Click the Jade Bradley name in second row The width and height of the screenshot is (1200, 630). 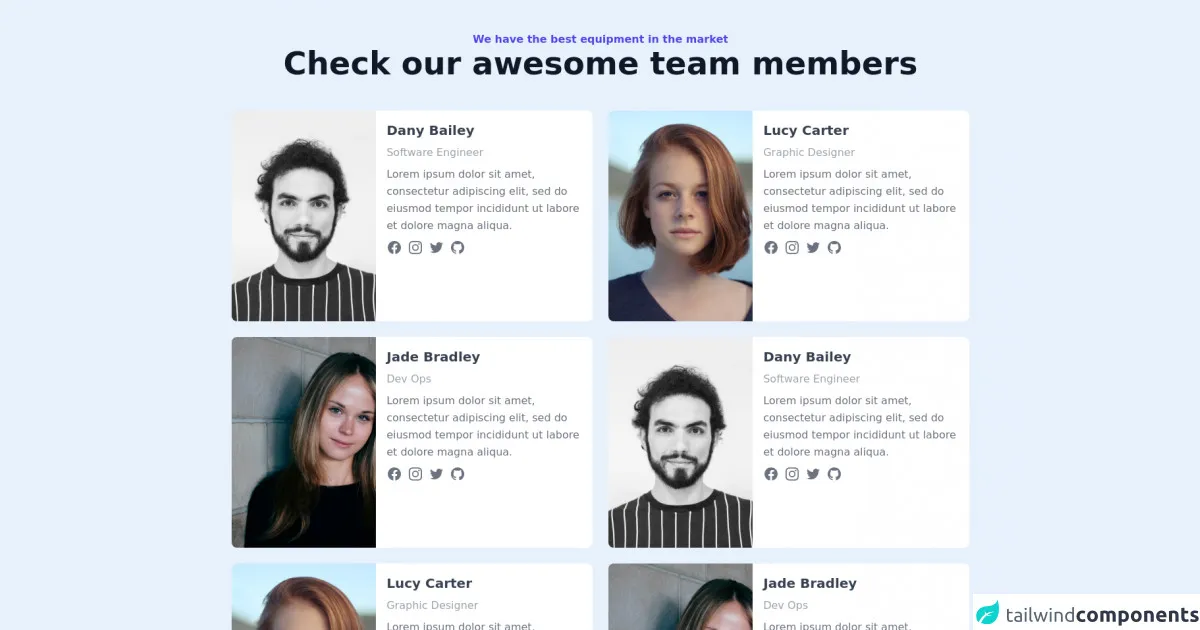pos(433,357)
